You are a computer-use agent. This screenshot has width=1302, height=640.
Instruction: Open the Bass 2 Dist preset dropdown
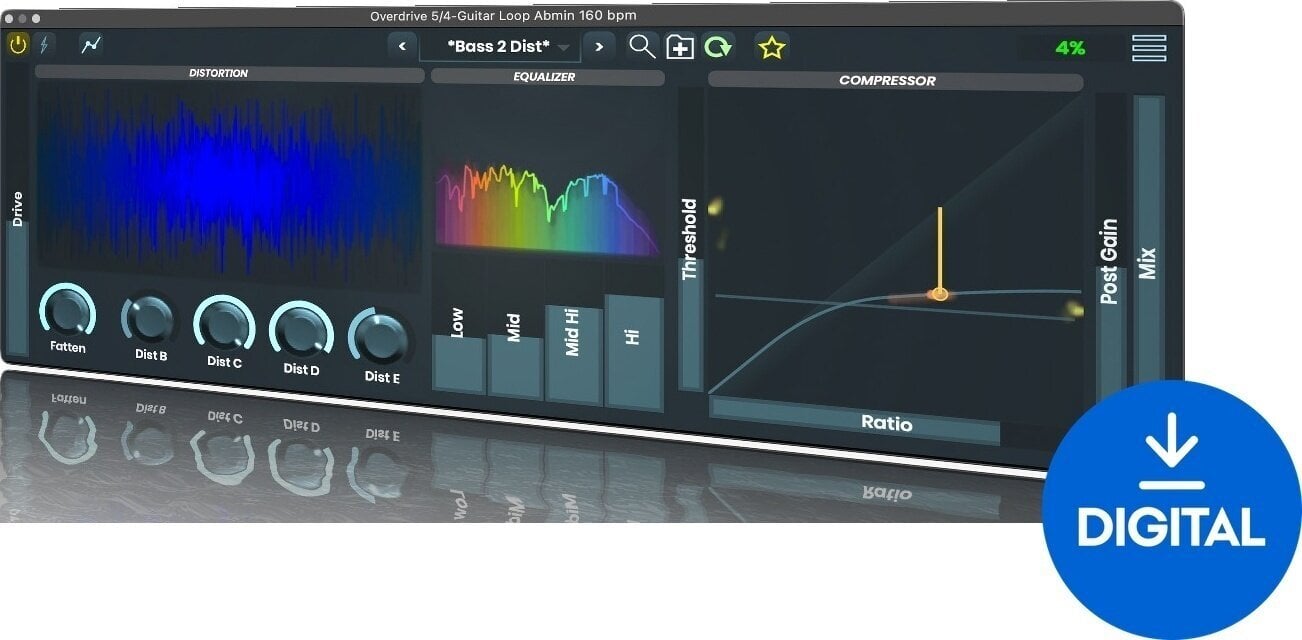coord(500,46)
